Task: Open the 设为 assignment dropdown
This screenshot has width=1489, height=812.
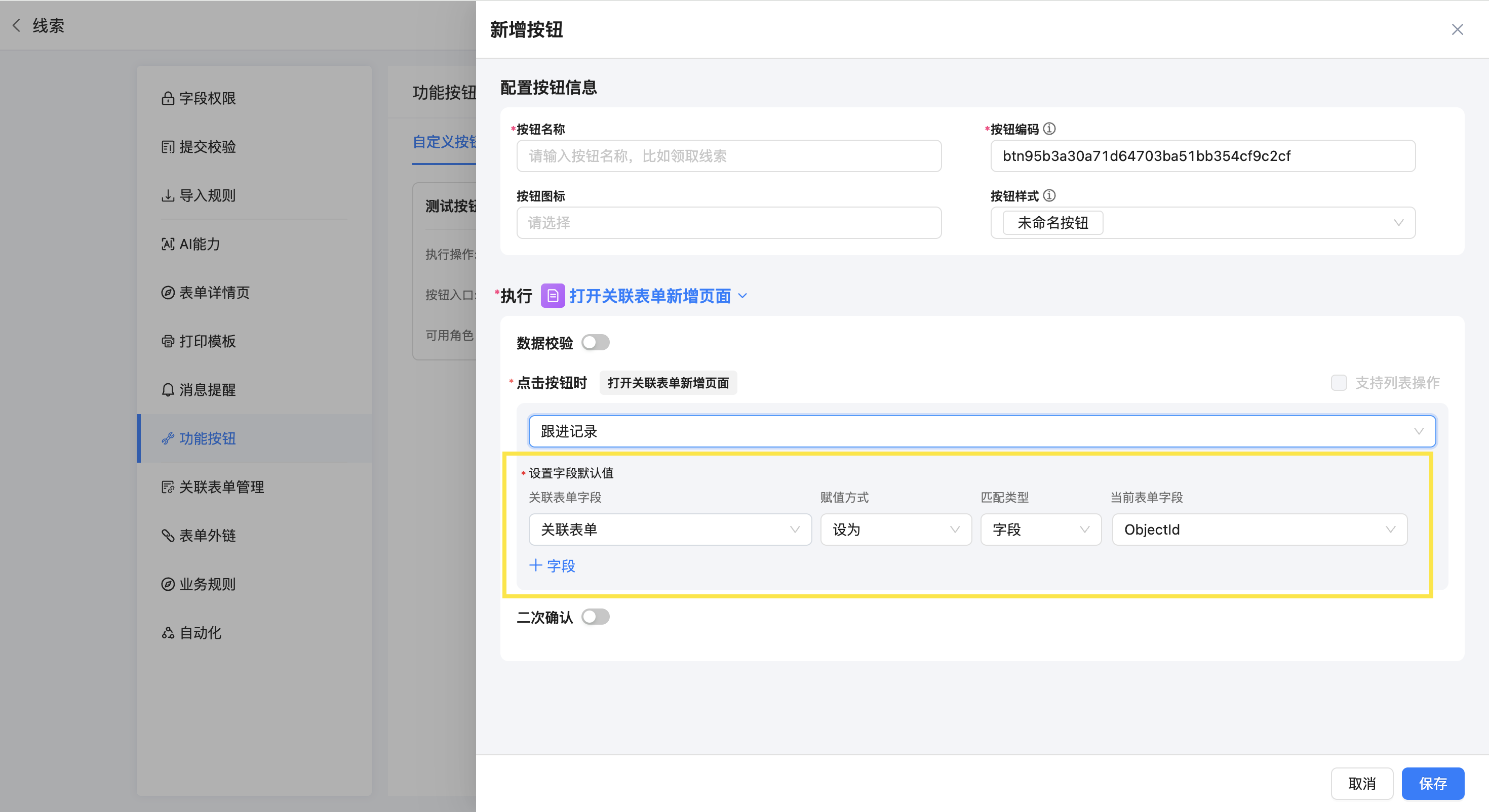Action: point(896,530)
